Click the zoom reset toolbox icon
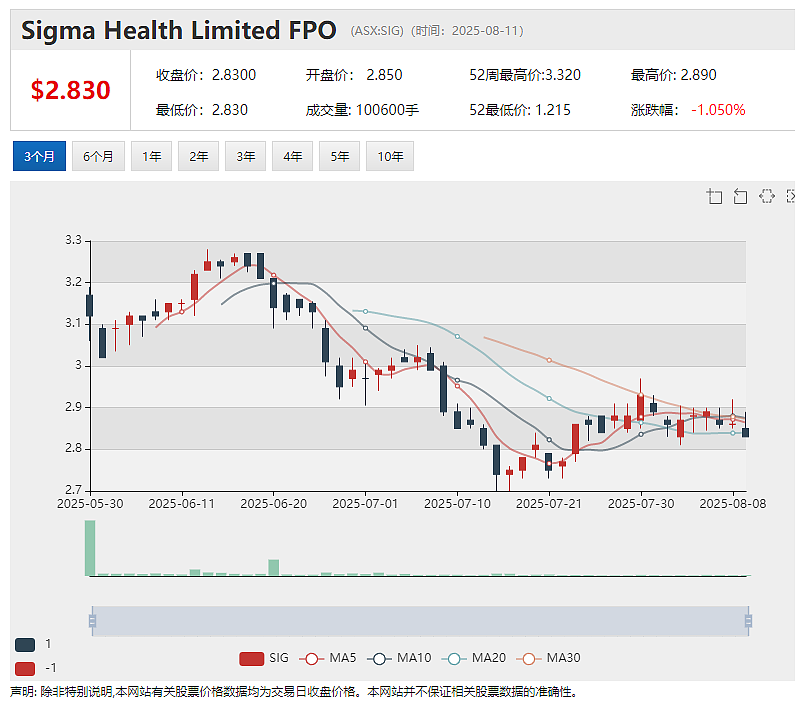 (x=740, y=196)
